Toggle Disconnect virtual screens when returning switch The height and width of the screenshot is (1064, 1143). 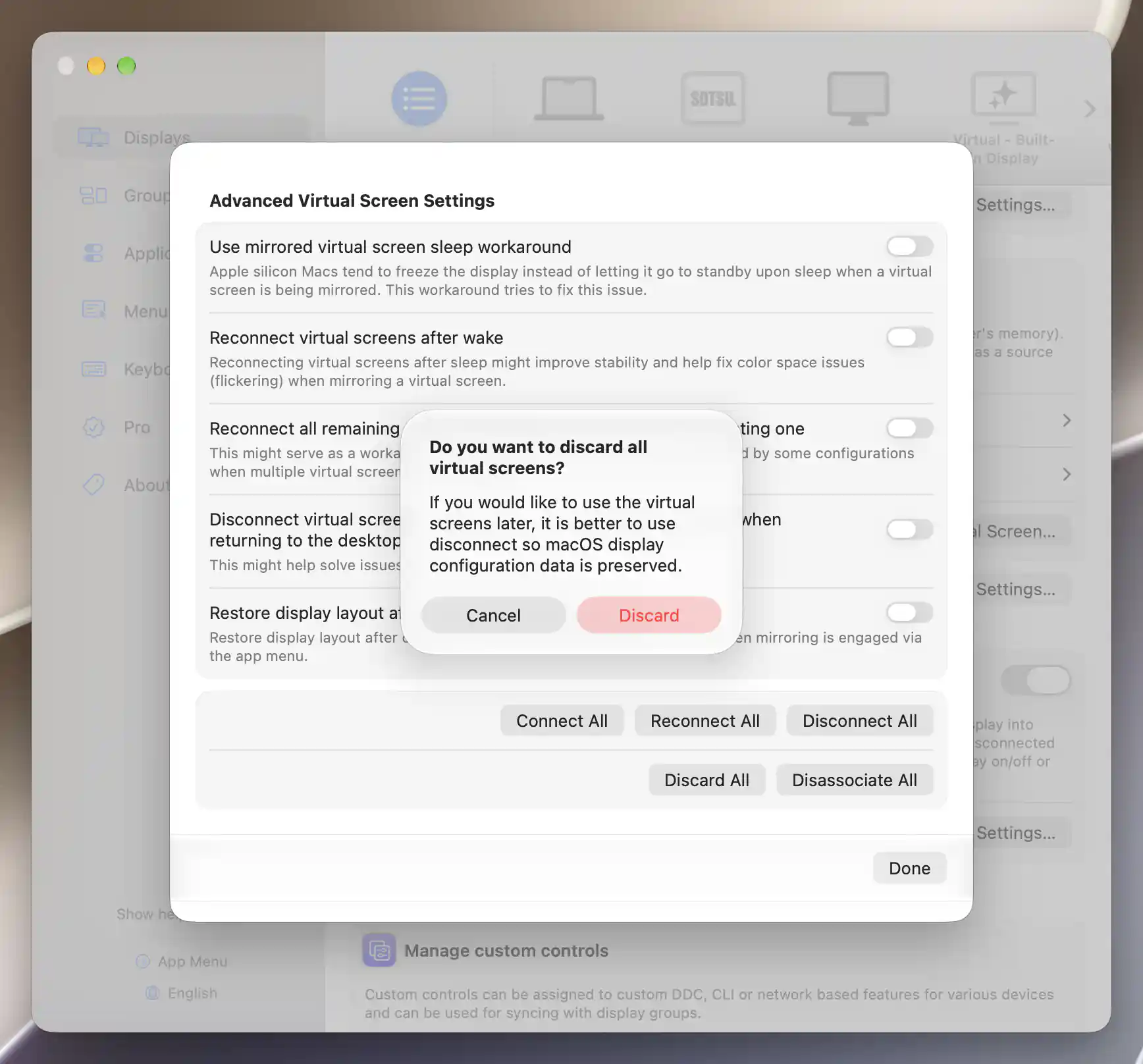click(909, 529)
